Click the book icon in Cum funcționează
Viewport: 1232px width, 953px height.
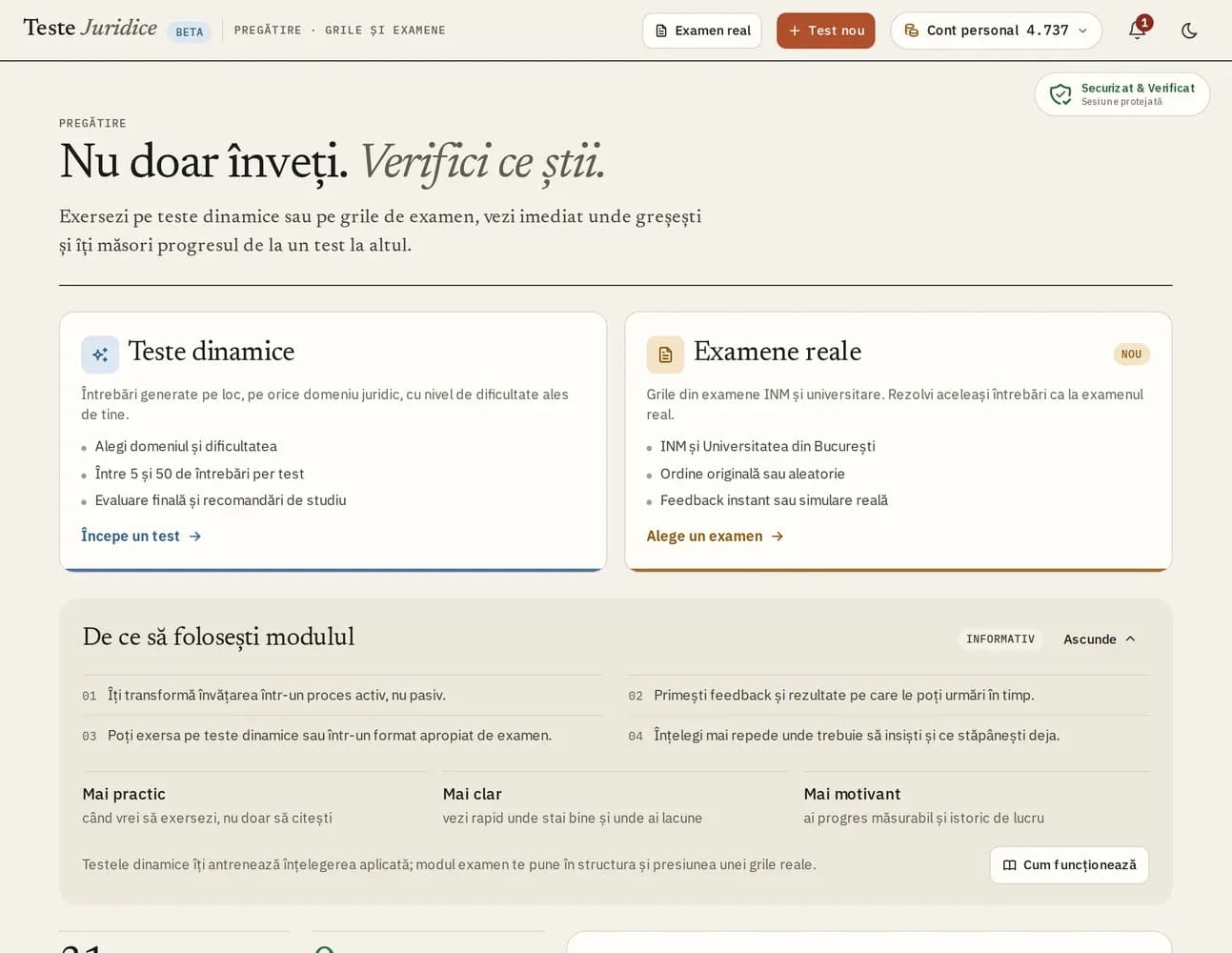point(1010,865)
